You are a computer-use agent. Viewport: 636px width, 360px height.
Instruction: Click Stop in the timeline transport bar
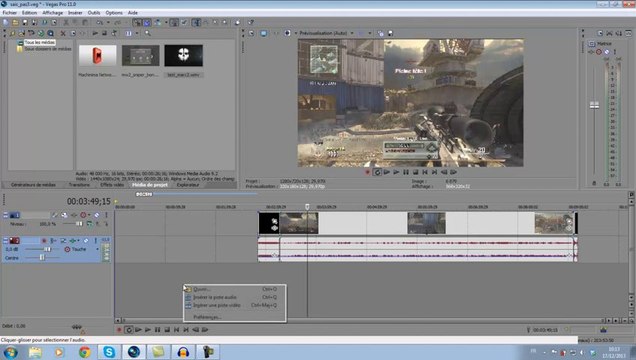point(167,330)
